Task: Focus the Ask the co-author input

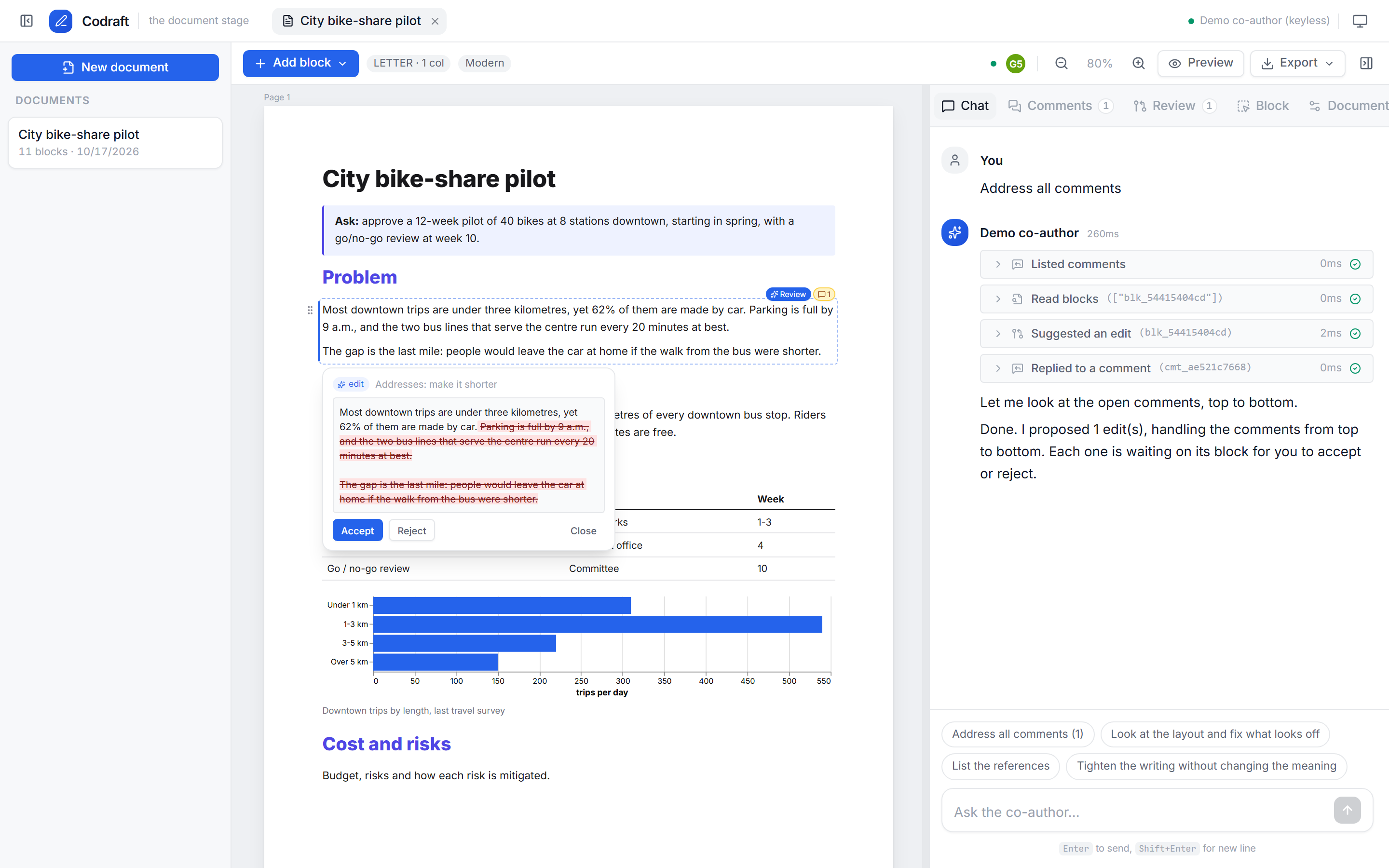Action: [x=1139, y=812]
